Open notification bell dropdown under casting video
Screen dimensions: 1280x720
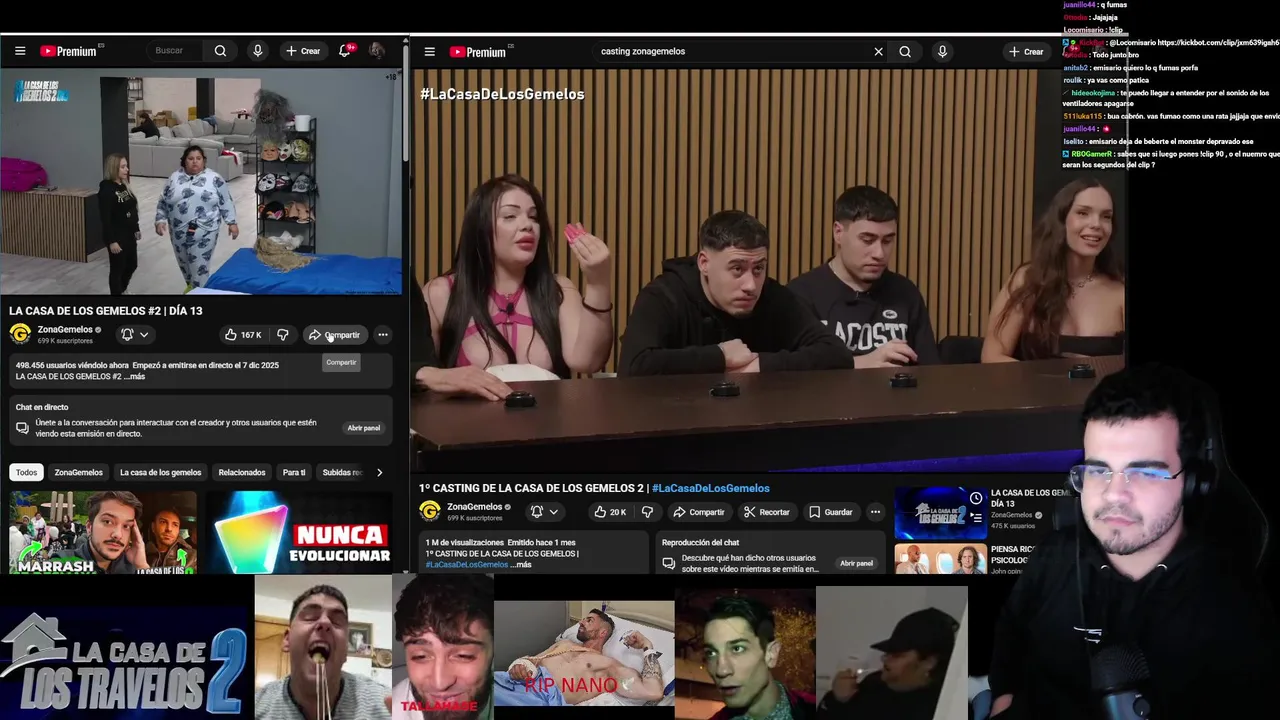point(544,512)
